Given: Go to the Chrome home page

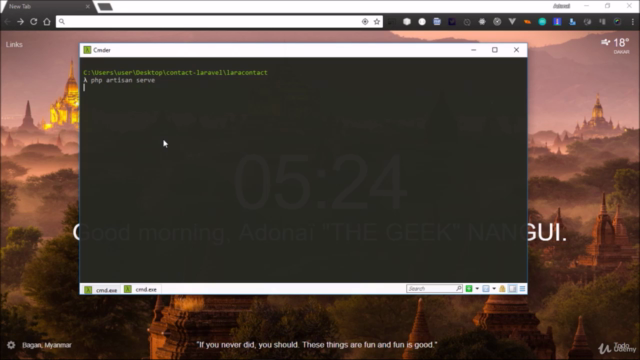Looking at the screenshot, I should pyautogui.click(x=47, y=22).
